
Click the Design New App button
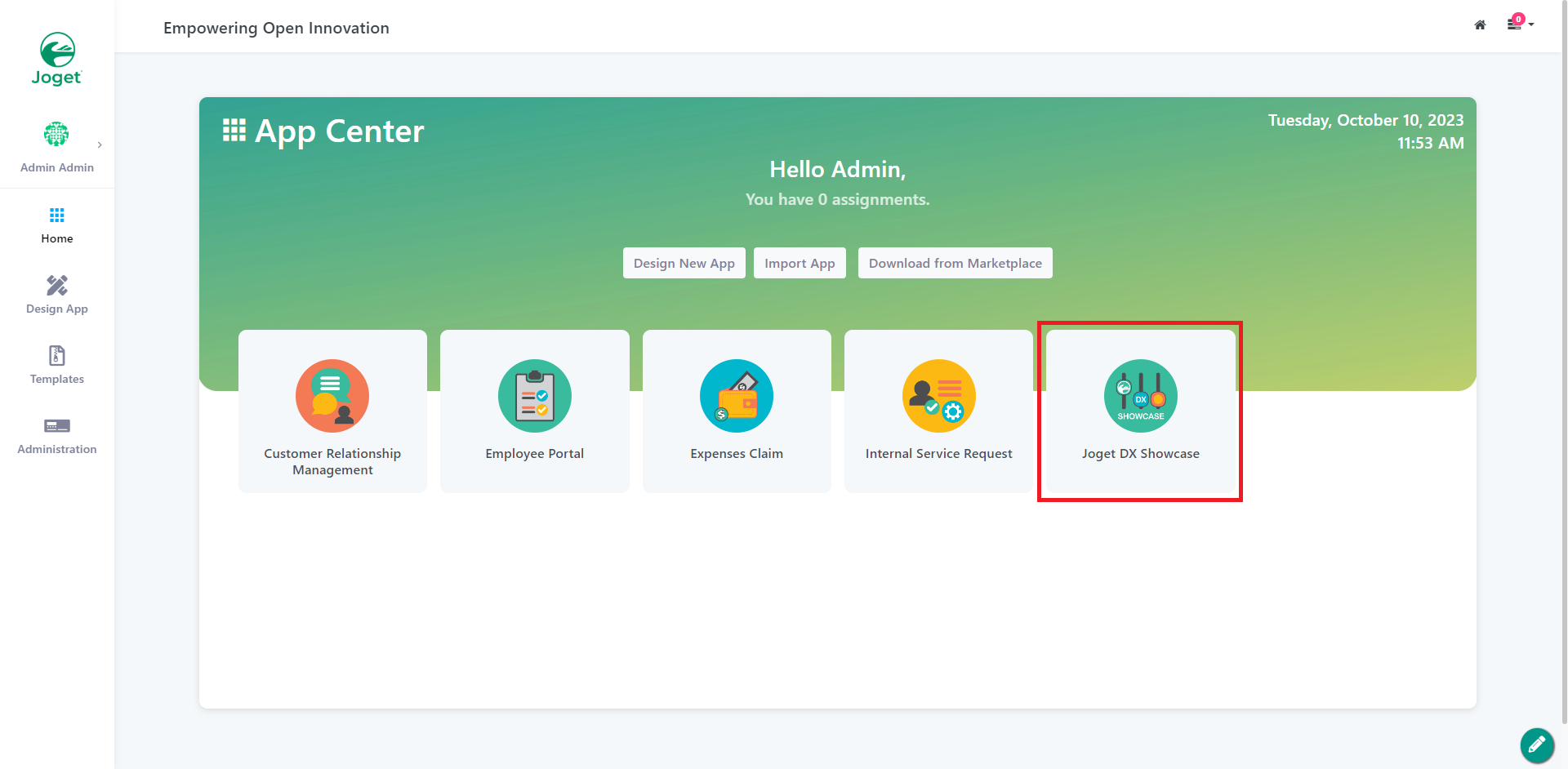(684, 263)
